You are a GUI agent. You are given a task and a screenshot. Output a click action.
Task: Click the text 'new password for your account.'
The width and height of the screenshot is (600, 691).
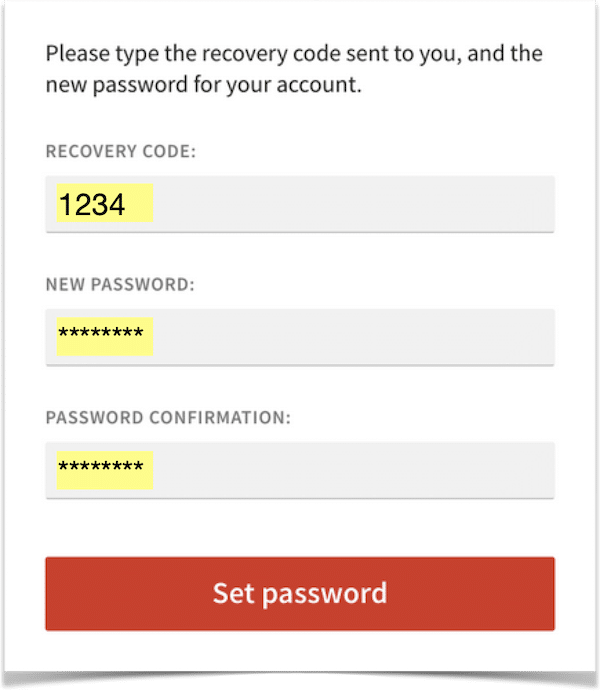[203, 85]
